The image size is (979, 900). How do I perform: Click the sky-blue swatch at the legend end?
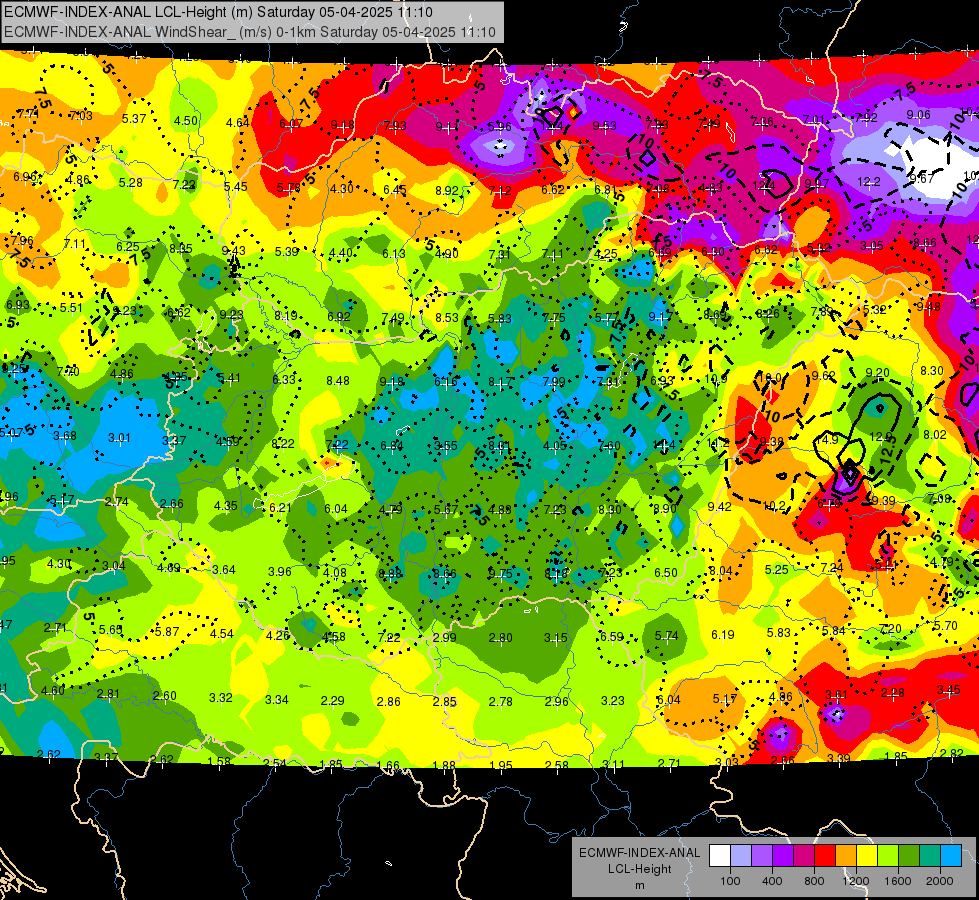click(x=951, y=856)
